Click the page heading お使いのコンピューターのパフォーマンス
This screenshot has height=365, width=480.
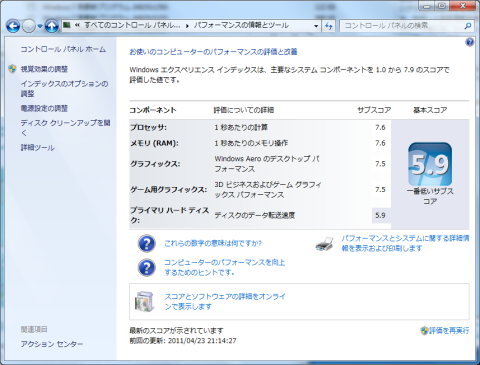tap(213, 52)
